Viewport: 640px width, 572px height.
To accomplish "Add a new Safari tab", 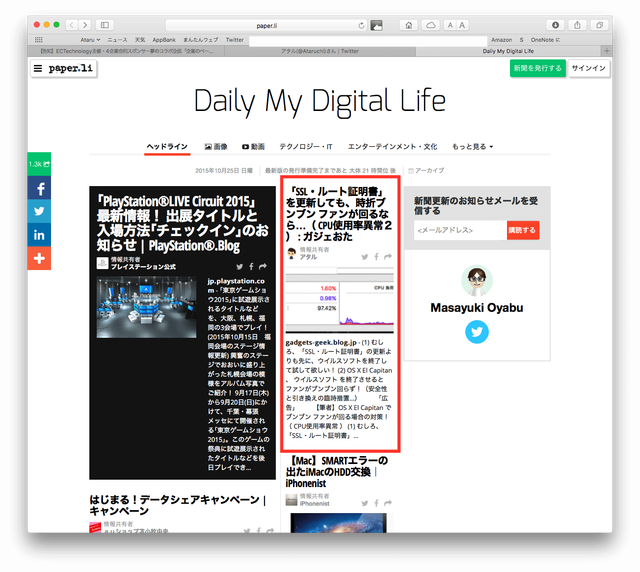I will click(x=607, y=51).
